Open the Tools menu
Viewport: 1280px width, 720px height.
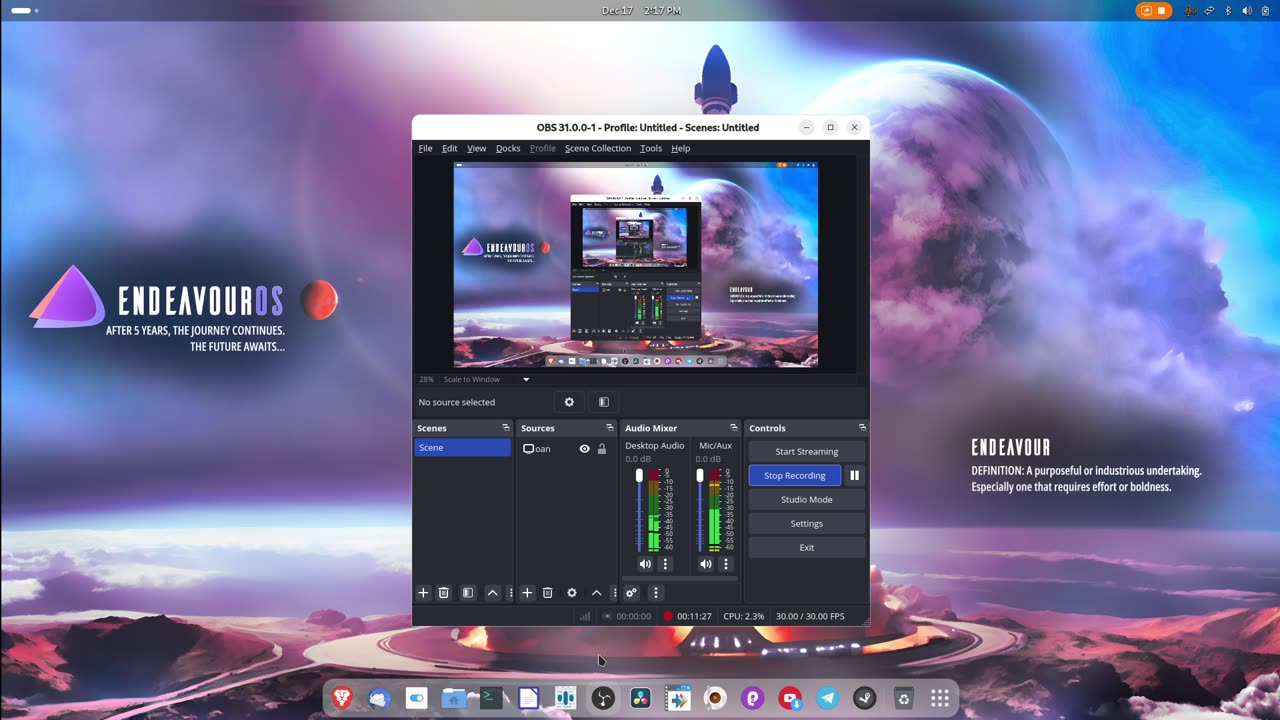pos(651,148)
